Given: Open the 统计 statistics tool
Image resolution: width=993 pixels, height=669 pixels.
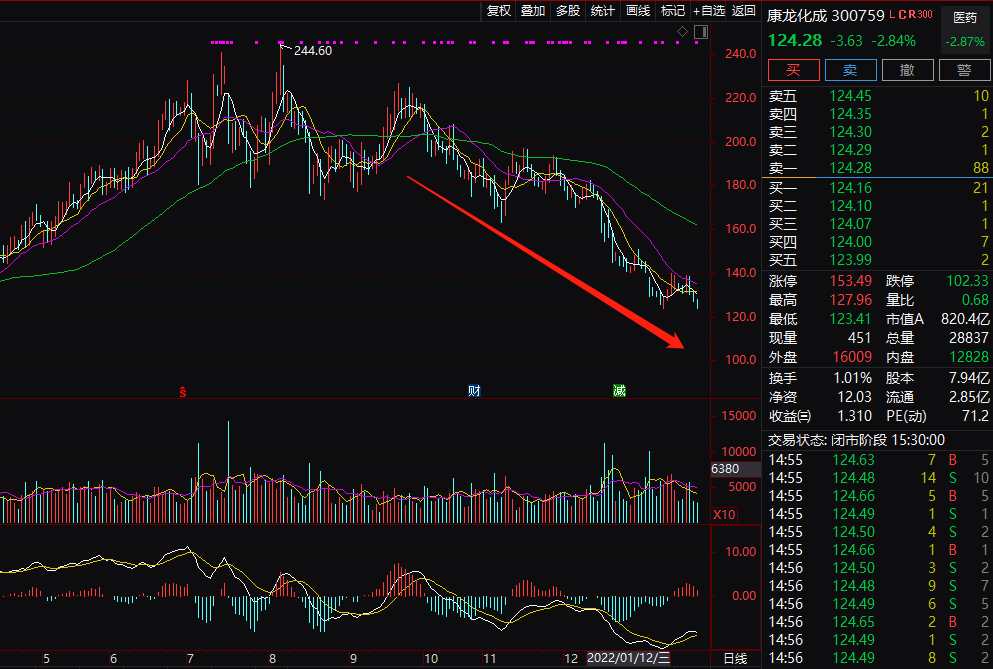Looking at the screenshot, I should [x=603, y=11].
